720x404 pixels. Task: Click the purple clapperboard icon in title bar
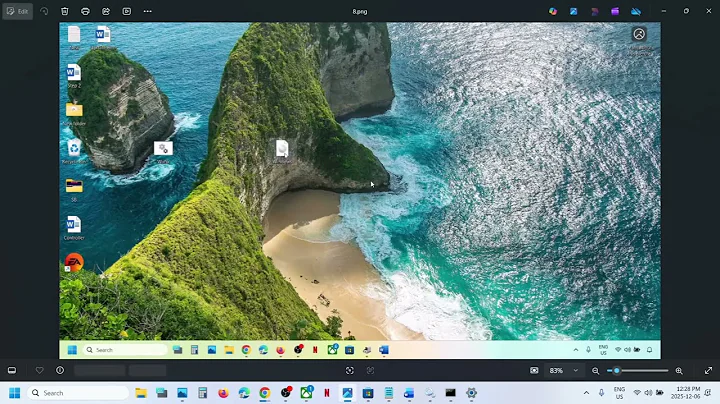point(615,11)
